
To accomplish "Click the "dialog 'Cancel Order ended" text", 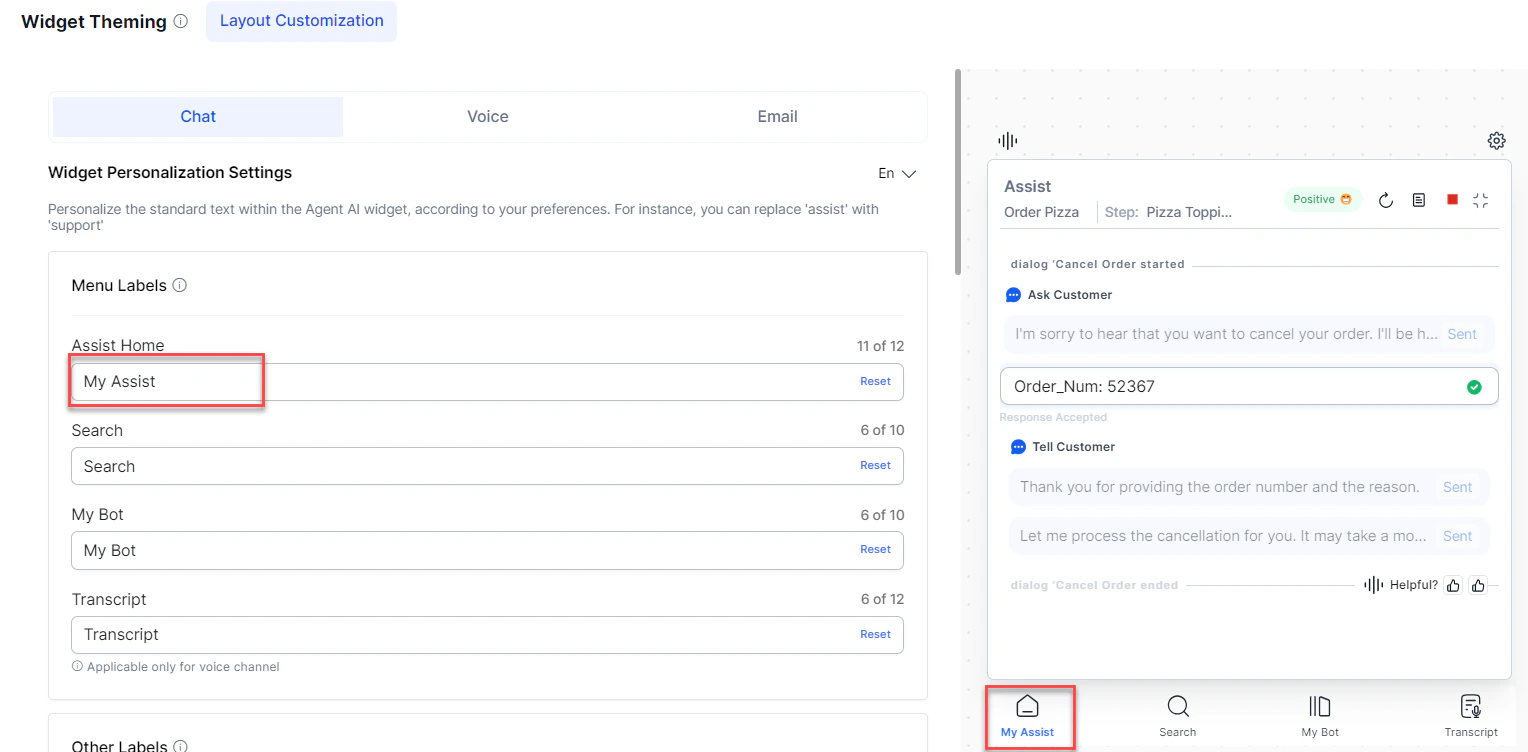I will (x=1094, y=585).
